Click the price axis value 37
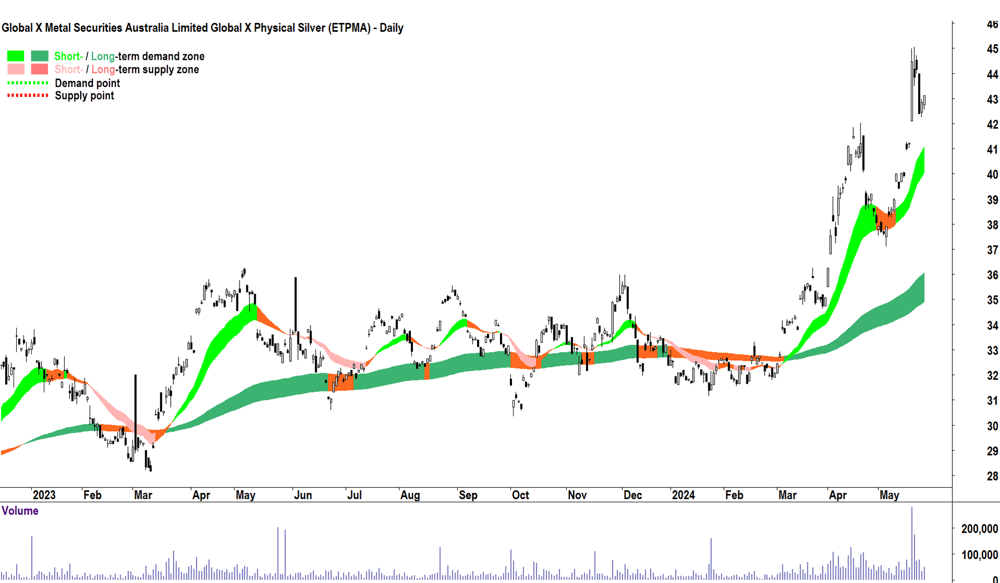Viewport: 1000px width, 583px height. click(x=992, y=250)
